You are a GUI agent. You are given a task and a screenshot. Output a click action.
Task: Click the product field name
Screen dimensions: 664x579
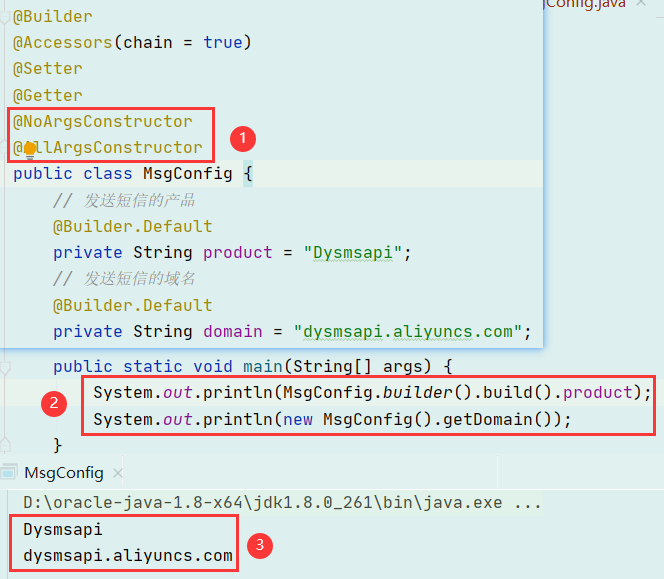[x=238, y=253]
